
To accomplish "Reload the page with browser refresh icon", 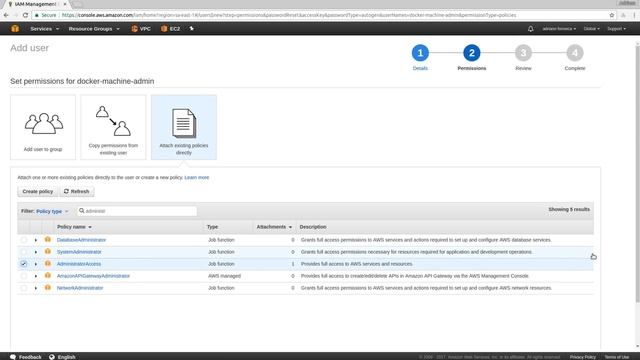I will pyautogui.click(x=25, y=15).
